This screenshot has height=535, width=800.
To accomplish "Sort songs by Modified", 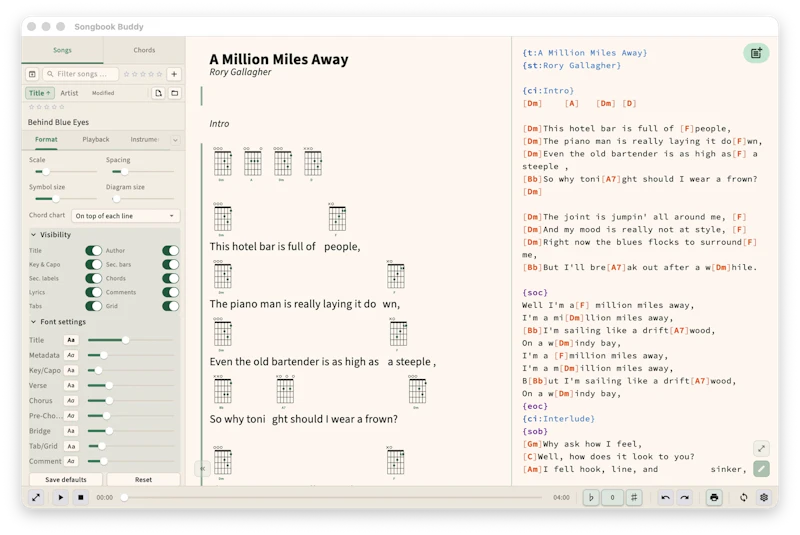I will coord(103,93).
